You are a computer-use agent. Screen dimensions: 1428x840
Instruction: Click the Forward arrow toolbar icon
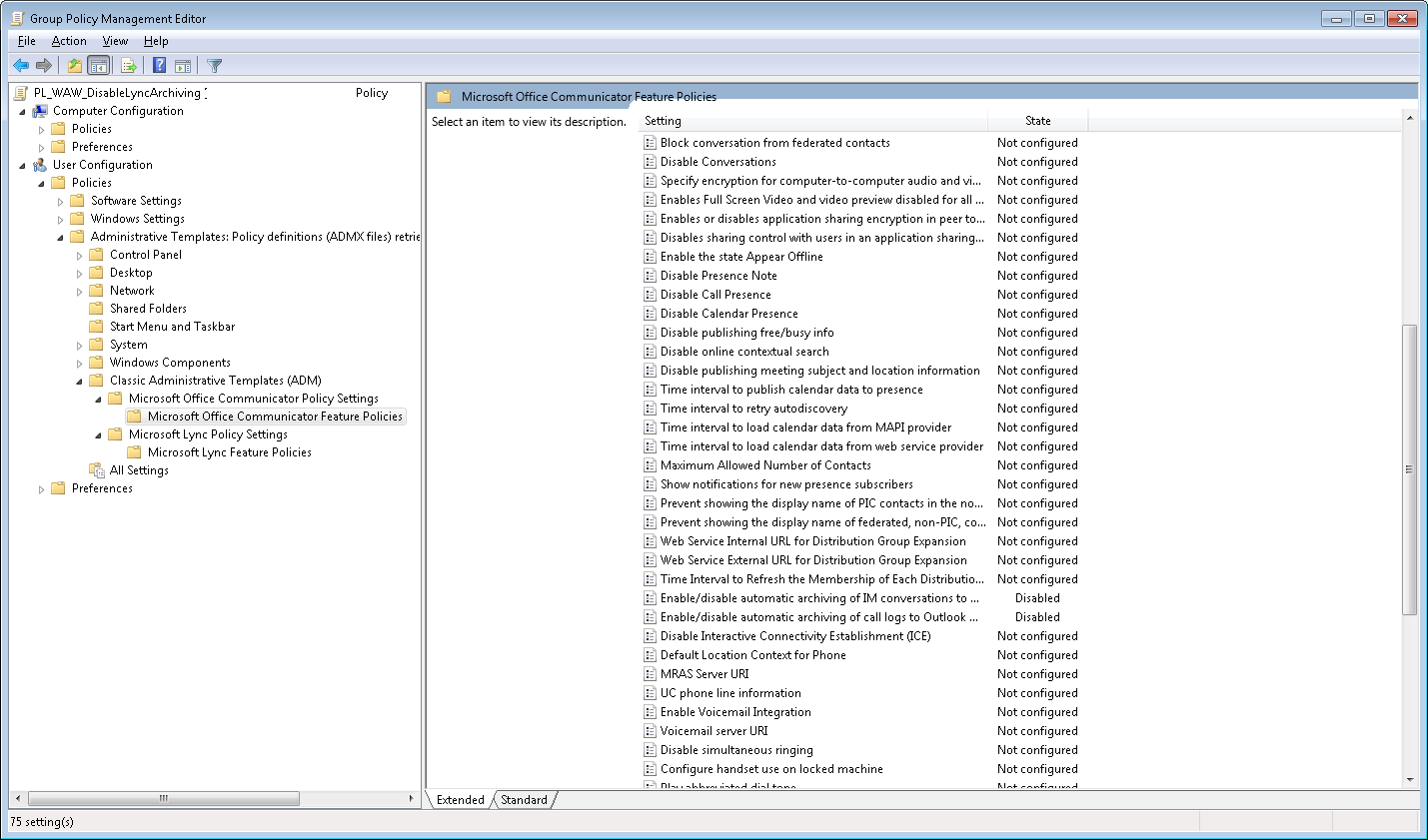pos(44,66)
